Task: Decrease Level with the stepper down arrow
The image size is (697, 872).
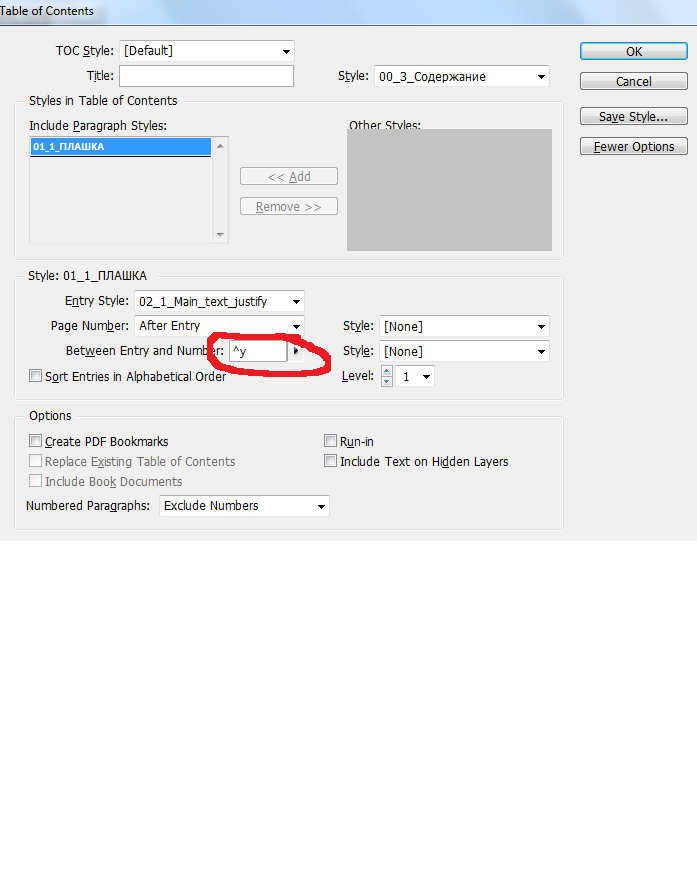Action: (x=387, y=382)
